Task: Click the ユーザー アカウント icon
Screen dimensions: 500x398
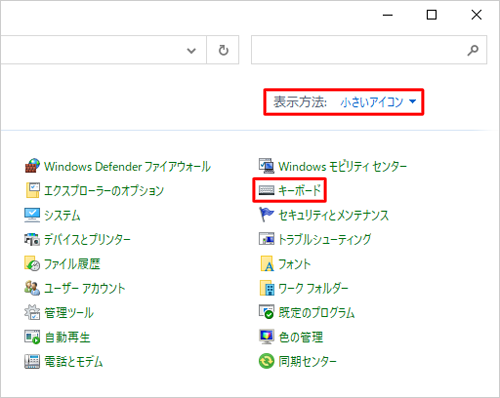Action: pos(32,288)
